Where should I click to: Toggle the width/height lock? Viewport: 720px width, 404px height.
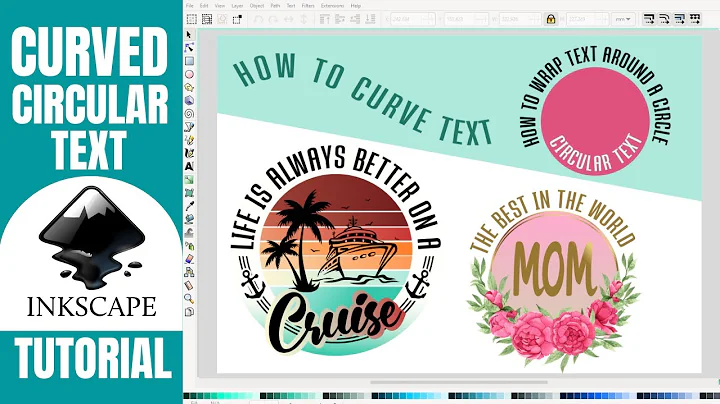tap(551, 19)
